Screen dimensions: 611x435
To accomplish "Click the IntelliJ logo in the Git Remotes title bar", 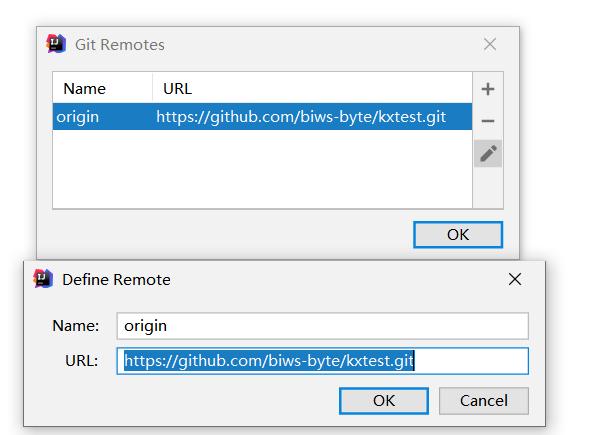I will coord(56,44).
